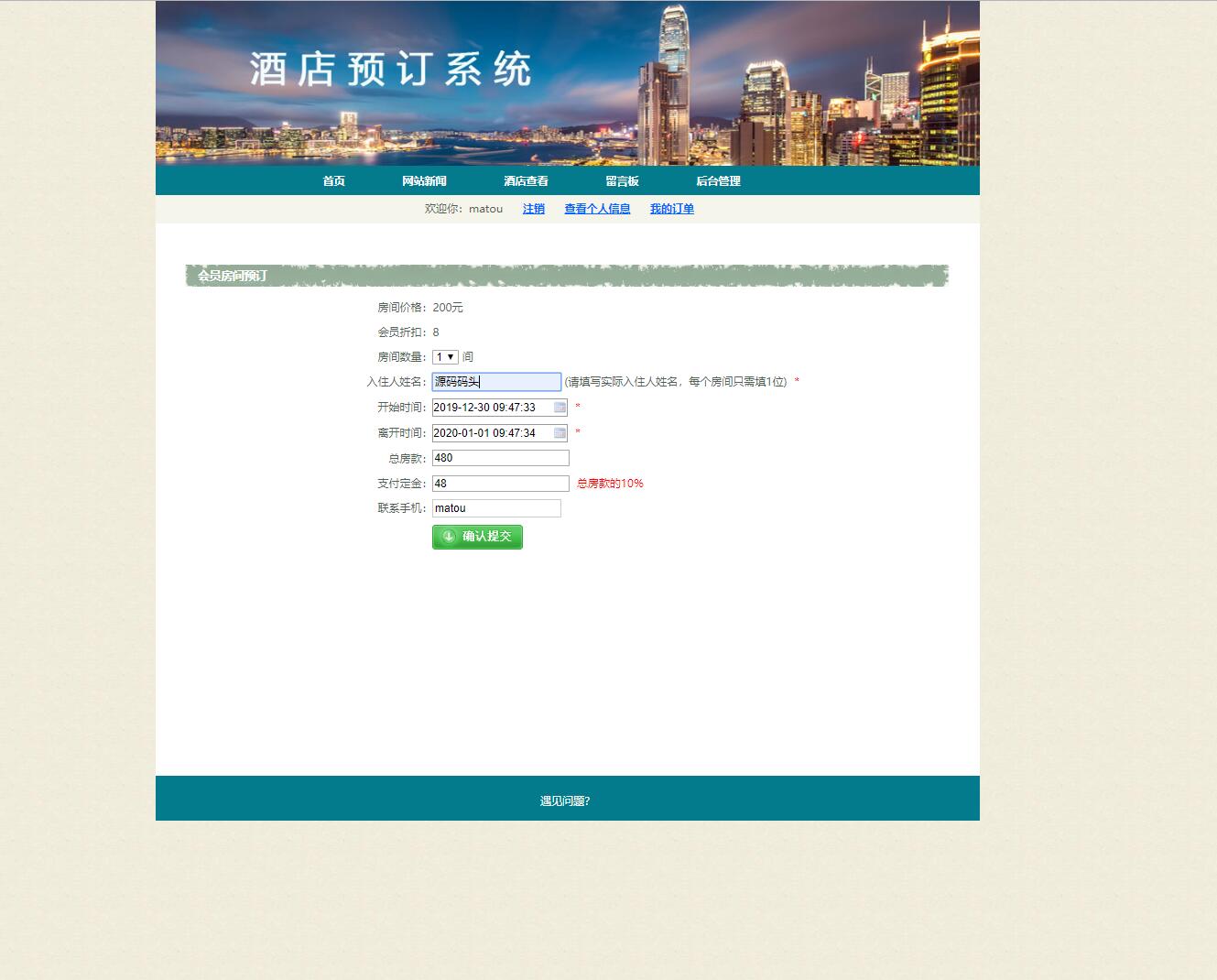The height and width of the screenshot is (980, 1217).
Task: Open the 留言板 message board
Action: (x=622, y=180)
